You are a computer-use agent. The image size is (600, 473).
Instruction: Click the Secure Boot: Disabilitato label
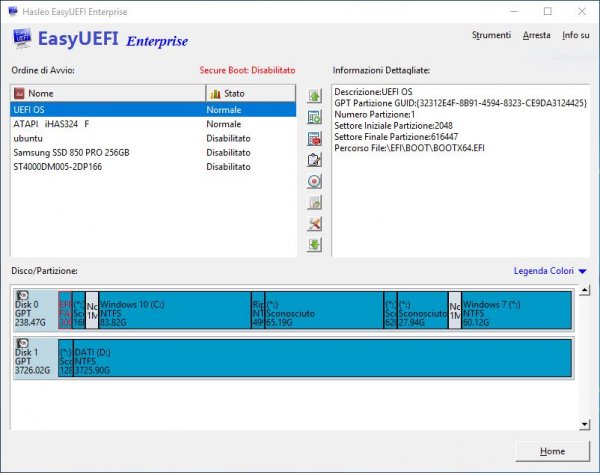(x=247, y=70)
